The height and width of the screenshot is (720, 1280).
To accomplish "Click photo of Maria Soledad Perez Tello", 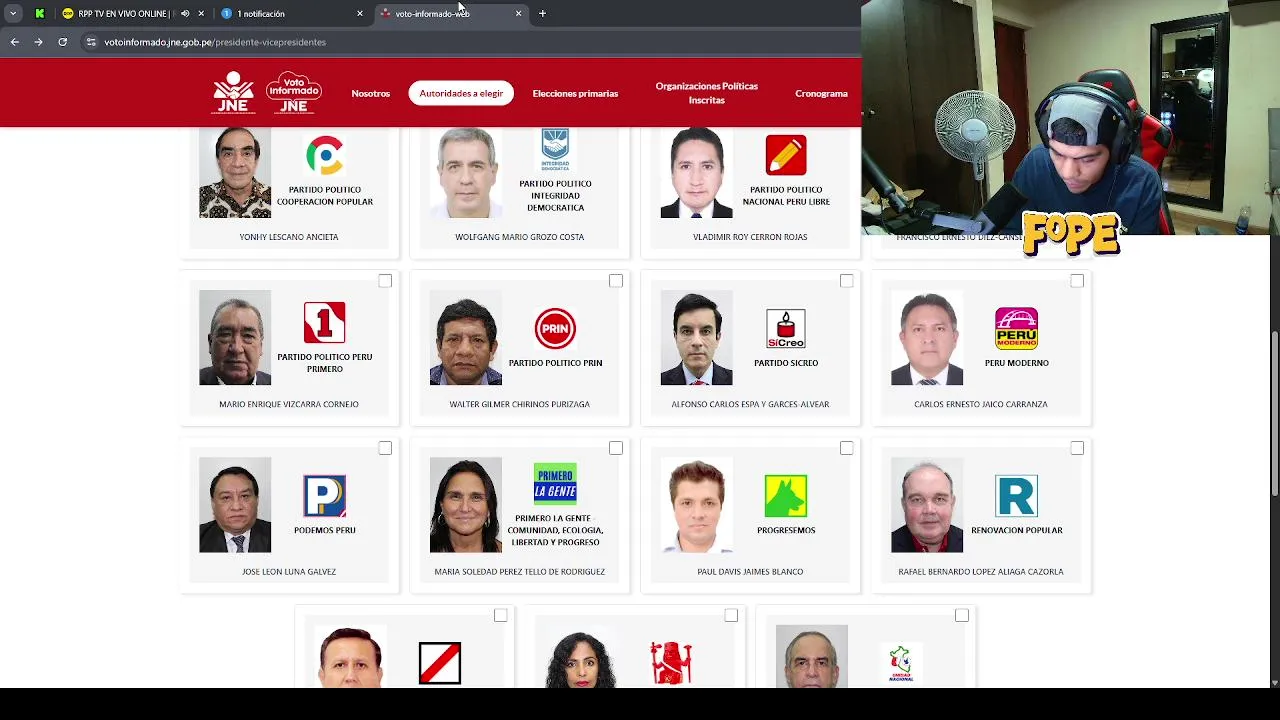I will coord(466,505).
